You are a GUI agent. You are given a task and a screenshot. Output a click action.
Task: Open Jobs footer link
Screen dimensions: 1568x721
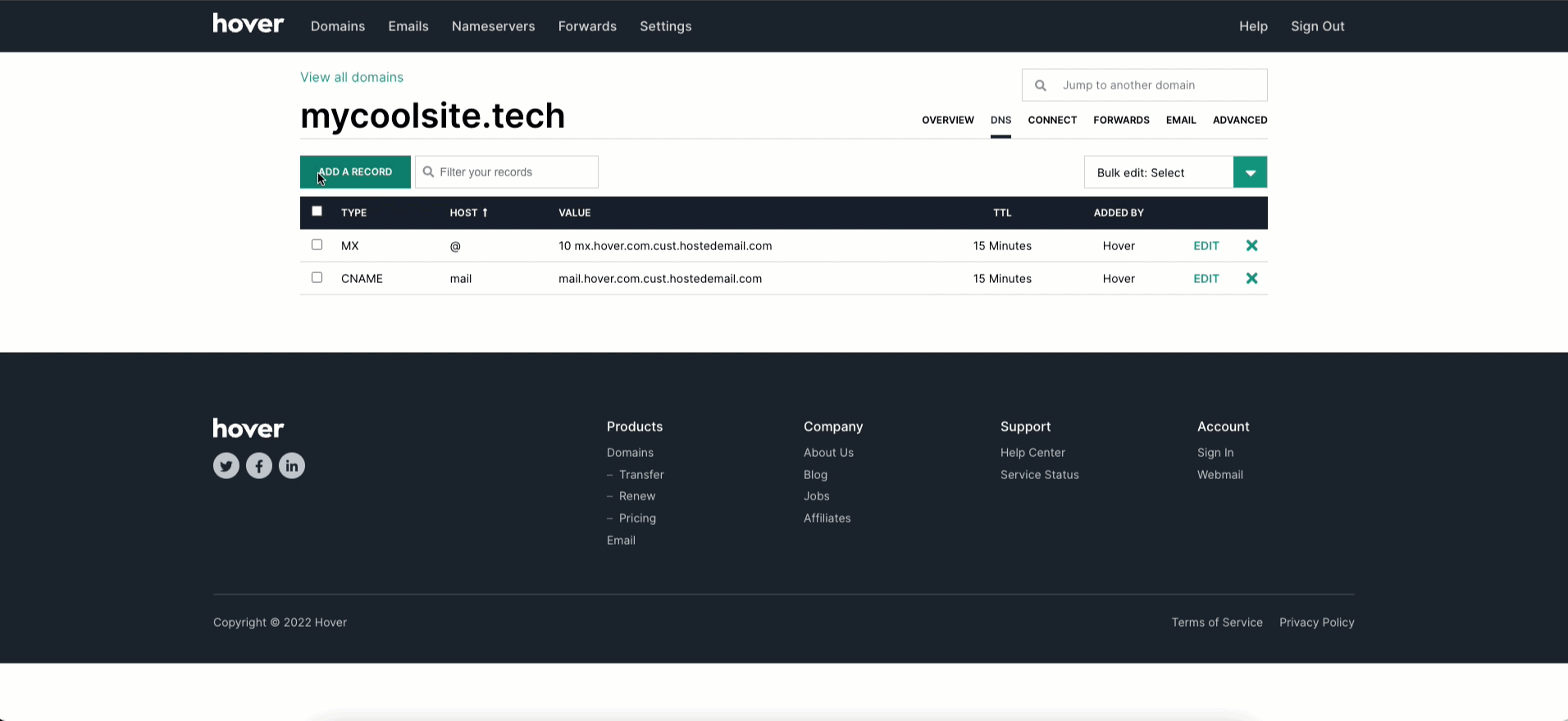point(816,495)
